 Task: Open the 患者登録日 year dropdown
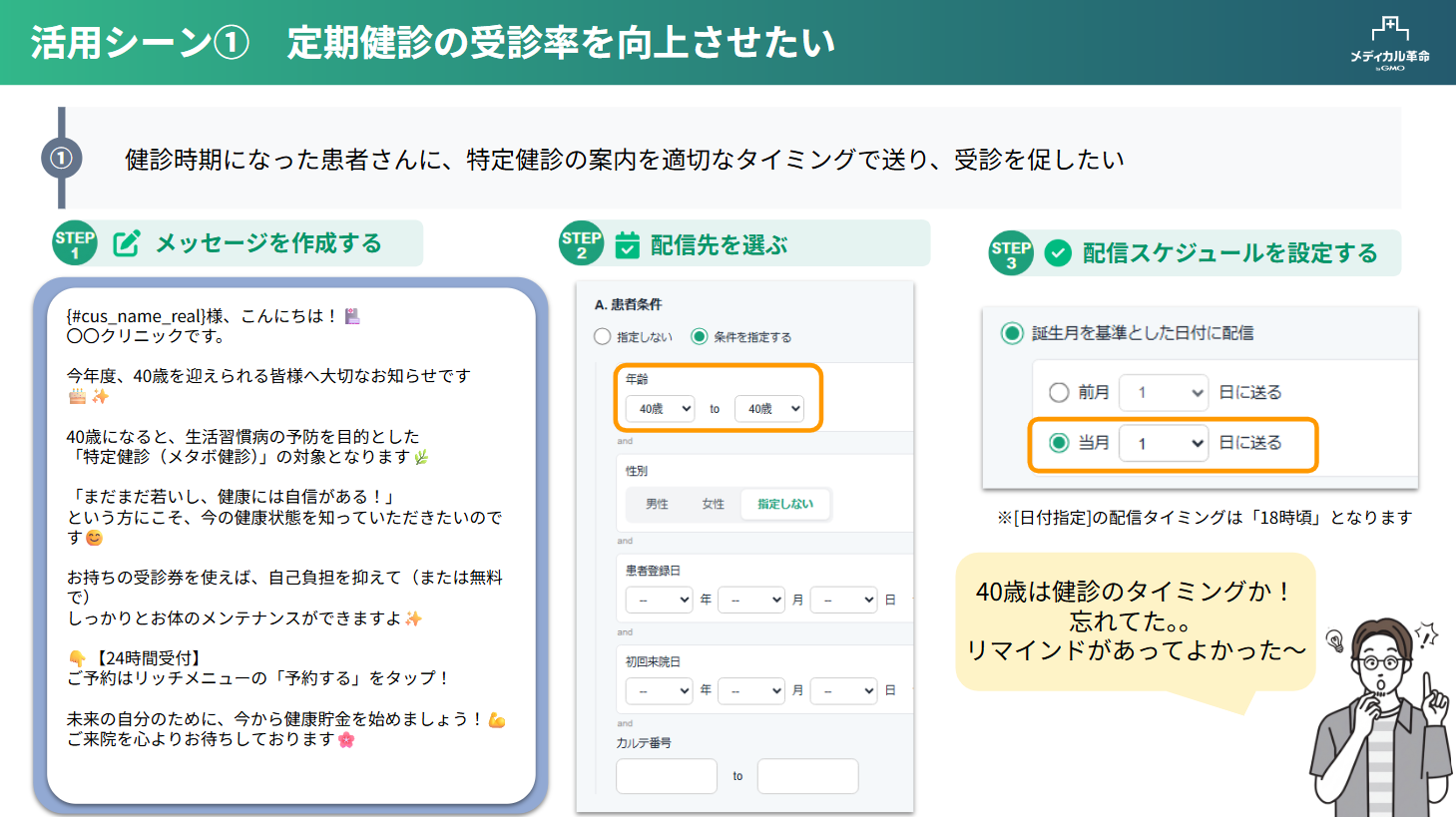coord(659,600)
